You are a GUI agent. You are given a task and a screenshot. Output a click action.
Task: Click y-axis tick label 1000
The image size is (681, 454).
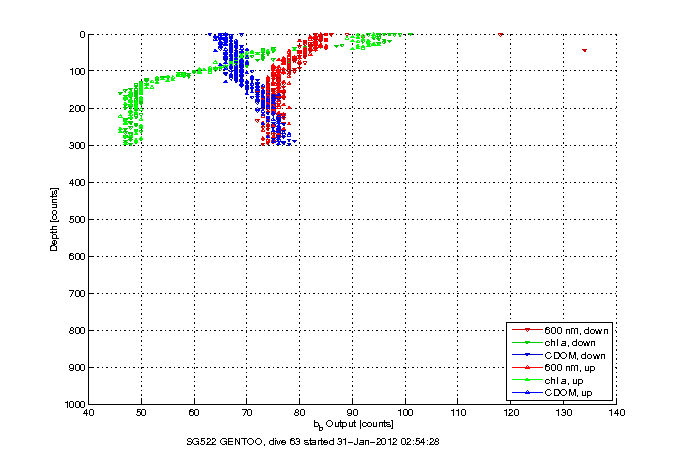pos(75,404)
